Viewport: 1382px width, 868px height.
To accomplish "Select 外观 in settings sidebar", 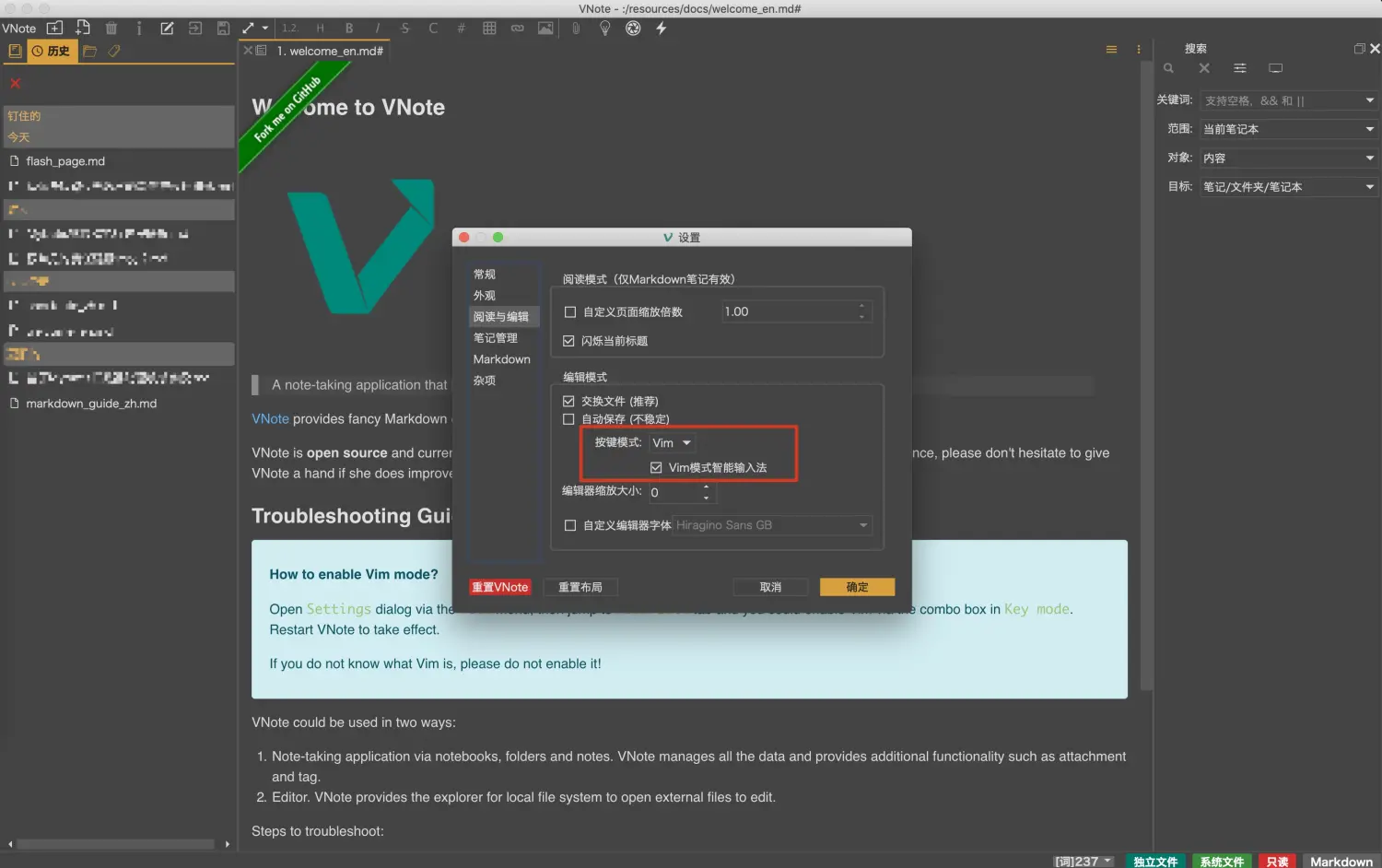I will click(485, 296).
